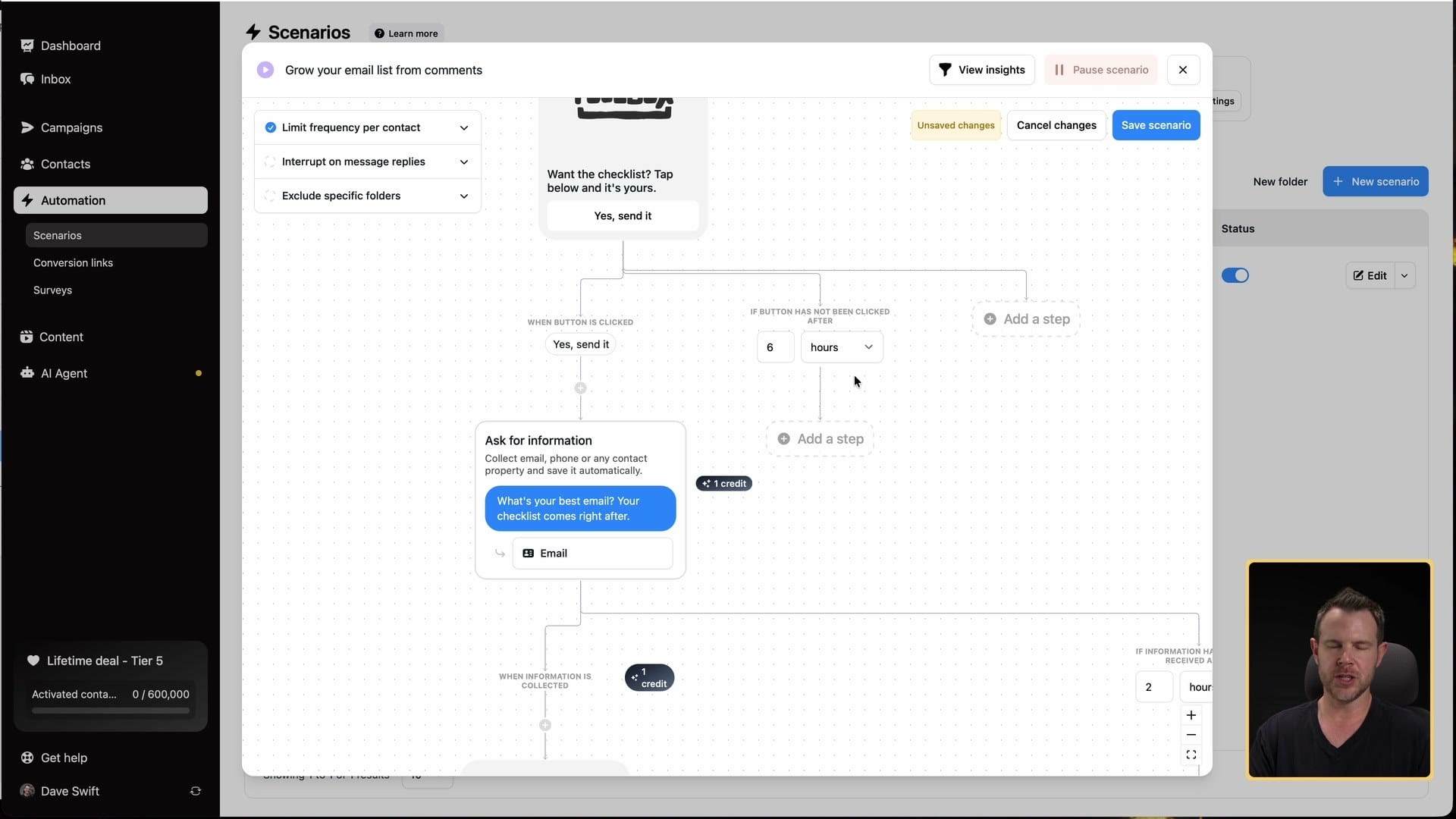This screenshot has height=819, width=1456.
Task: Click the New scenario button
Action: (1376, 181)
